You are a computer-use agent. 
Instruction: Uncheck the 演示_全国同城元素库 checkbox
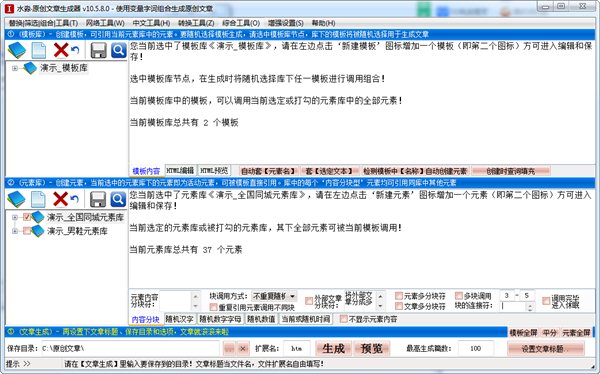tap(27, 217)
